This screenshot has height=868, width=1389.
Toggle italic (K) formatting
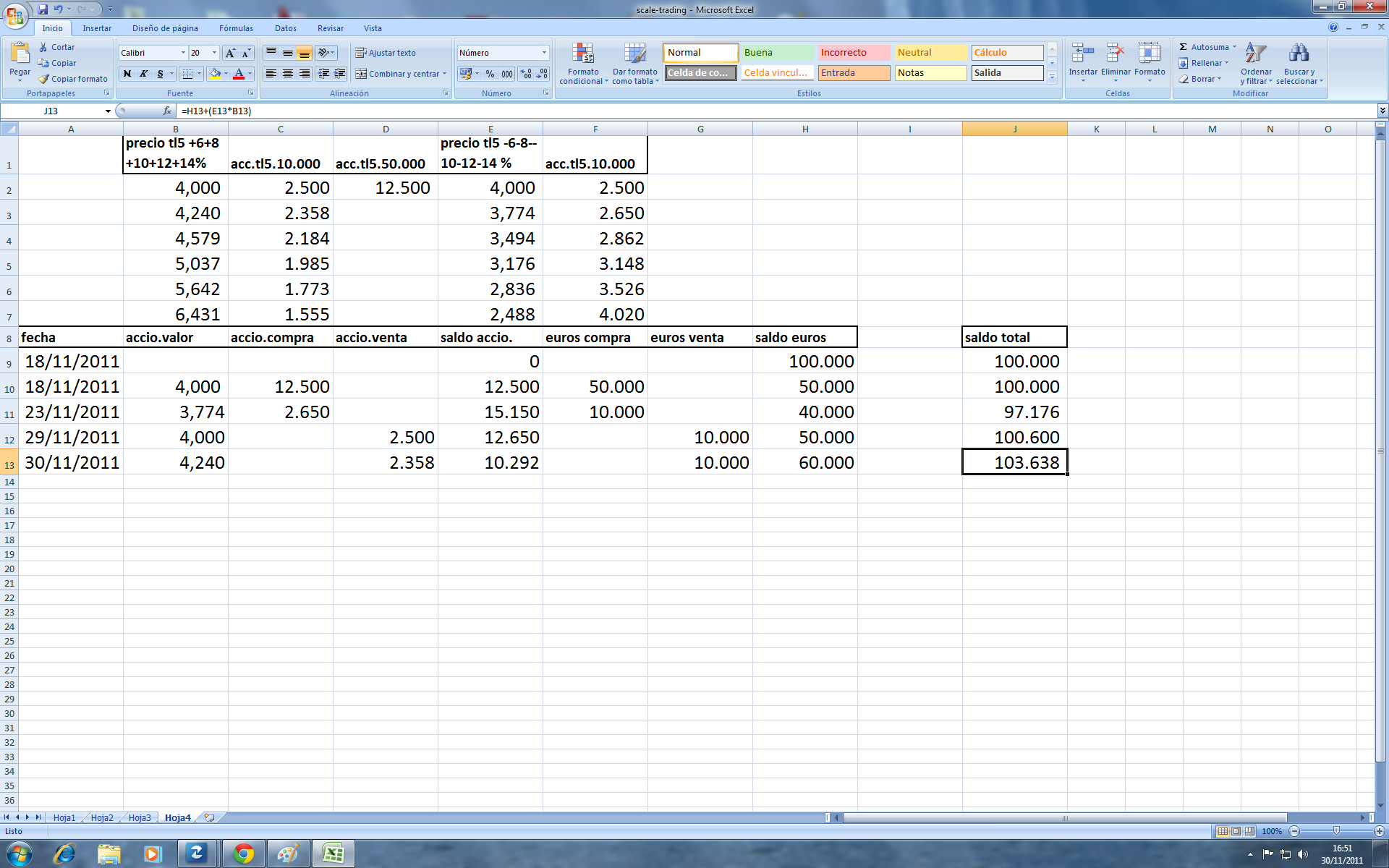click(x=144, y=74)
